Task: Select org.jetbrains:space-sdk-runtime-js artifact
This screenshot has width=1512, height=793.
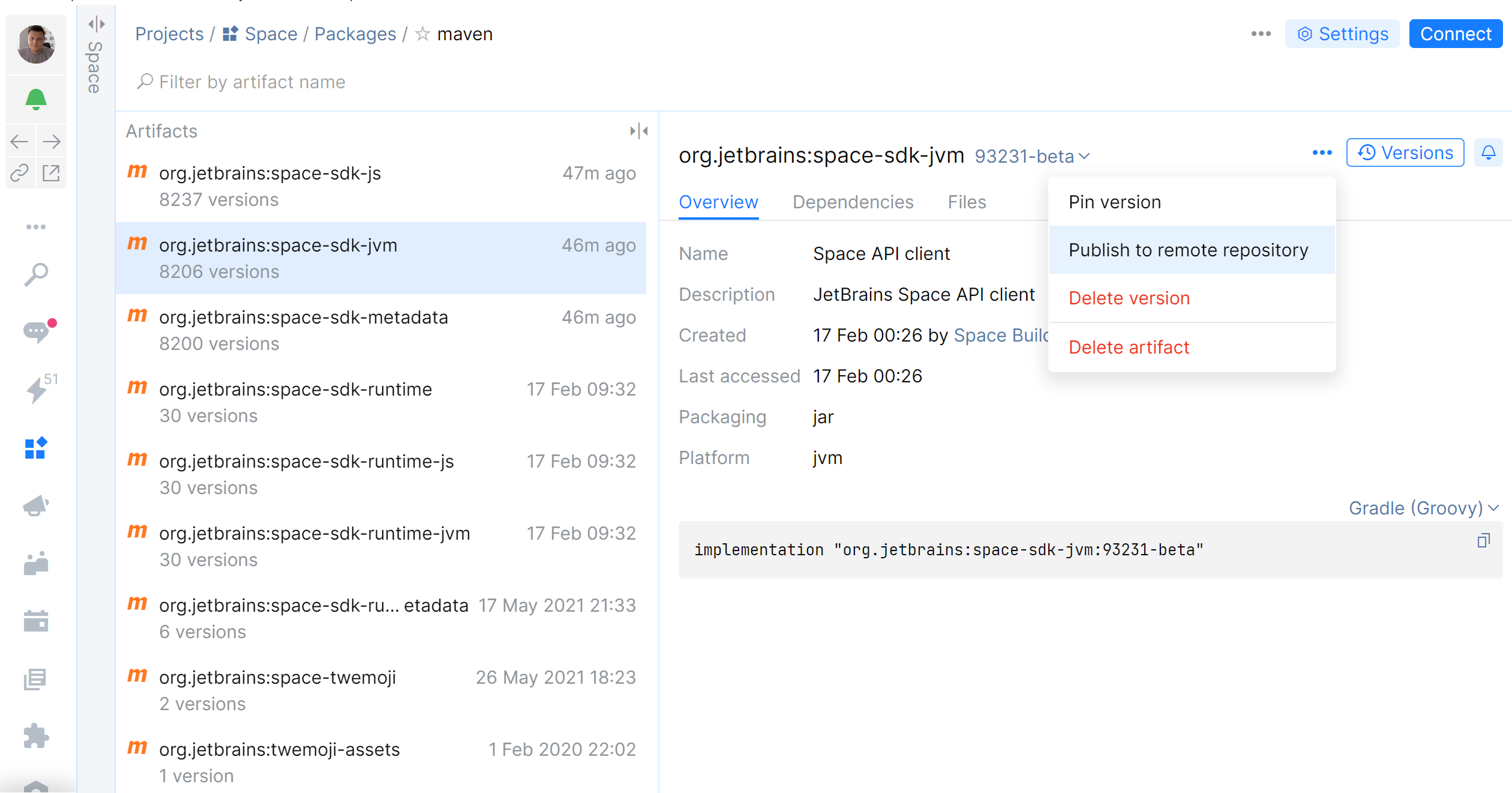Action: [x=381, y=474]
